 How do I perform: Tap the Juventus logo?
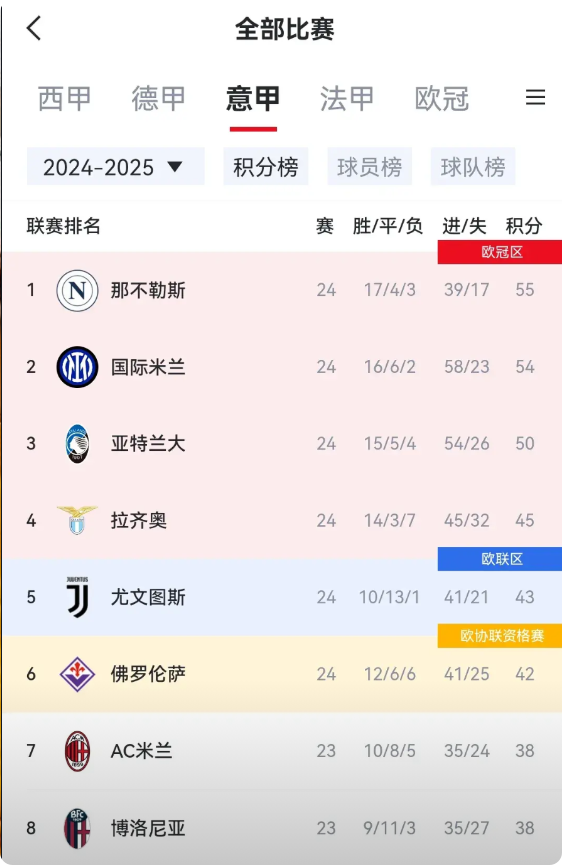(x=77, y=597)
